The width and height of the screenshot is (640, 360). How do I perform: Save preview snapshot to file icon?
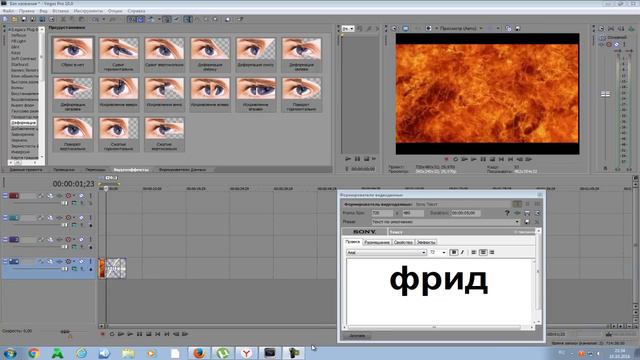tap(518, 29)
